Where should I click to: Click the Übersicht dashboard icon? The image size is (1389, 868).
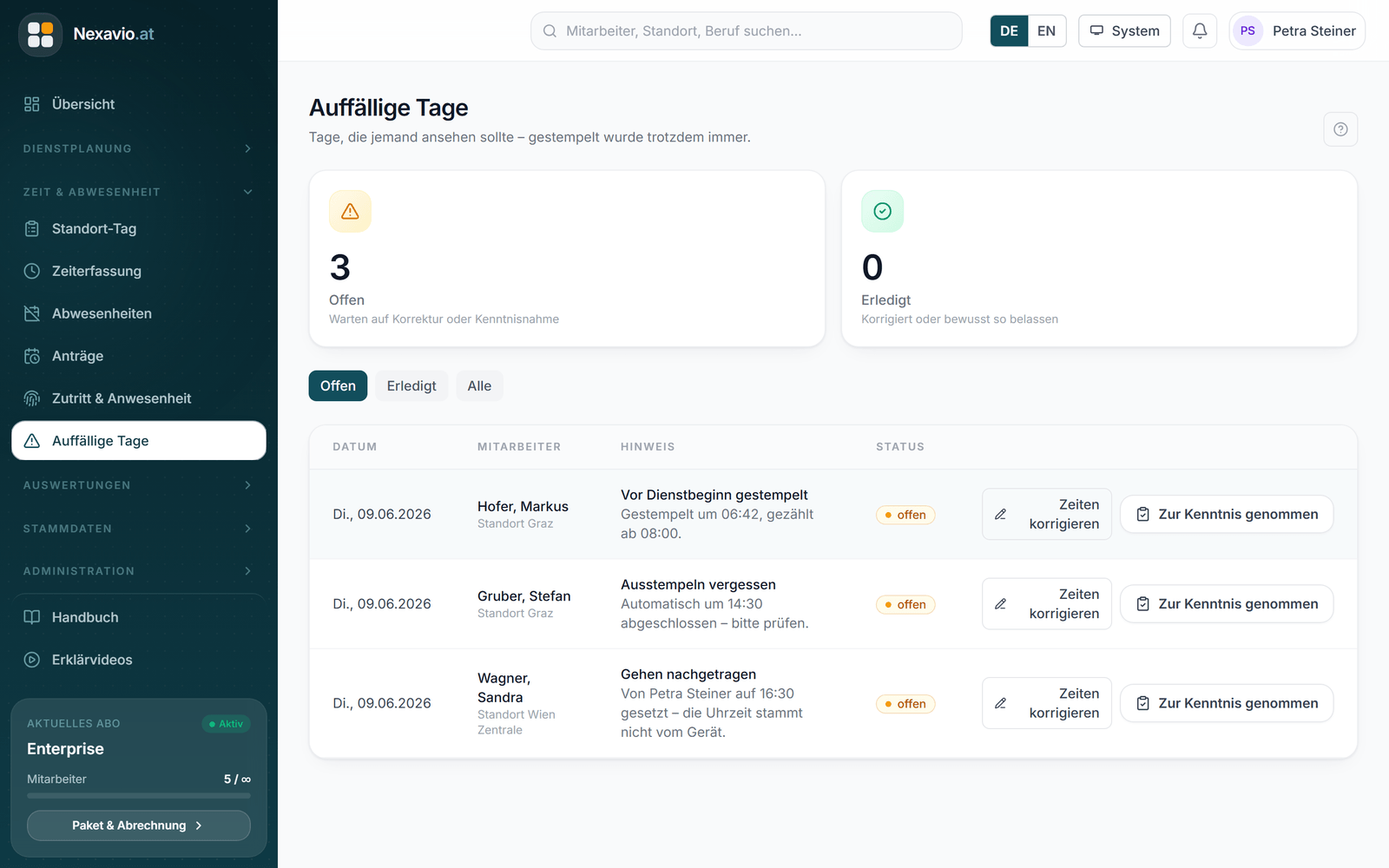click(32, 104)
